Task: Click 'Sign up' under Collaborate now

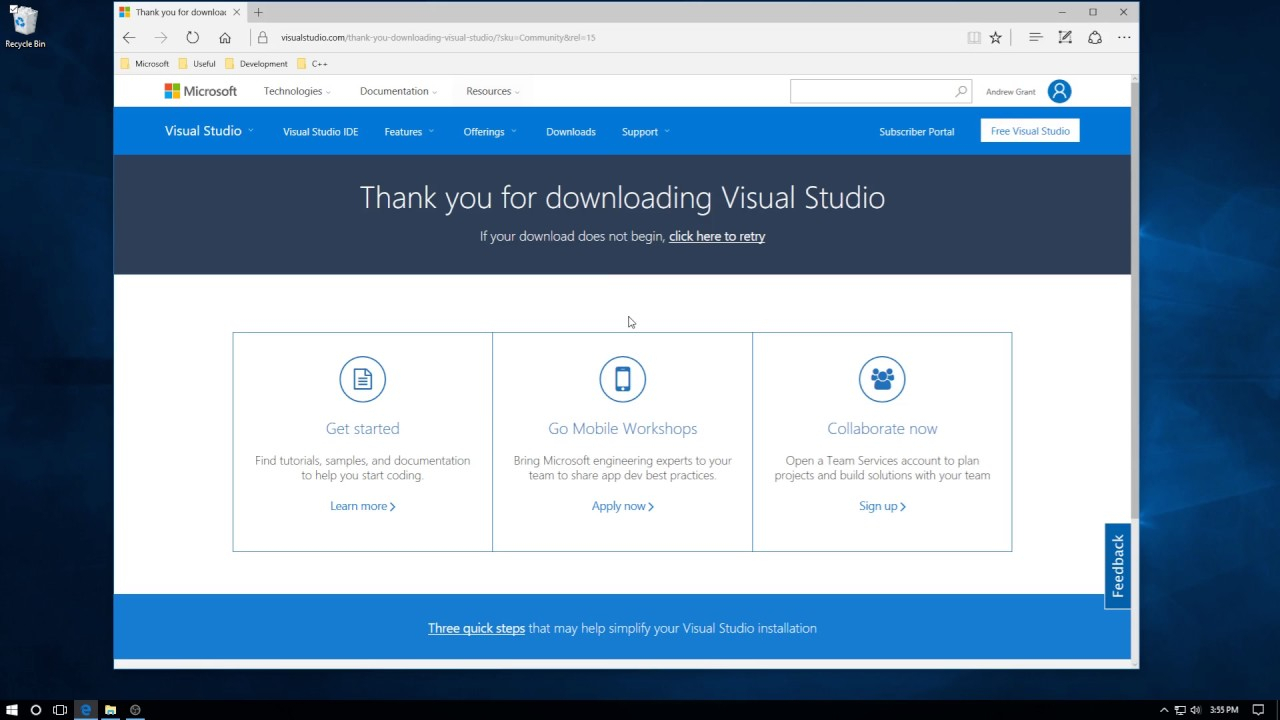Action: click(882, 506)
